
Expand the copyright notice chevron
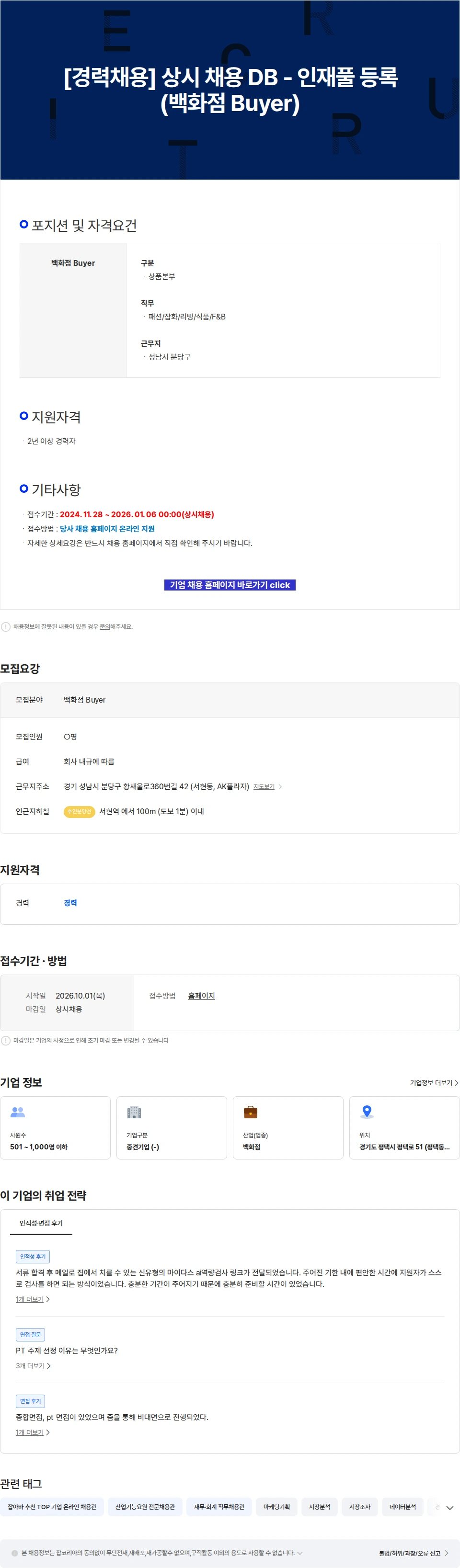300,1553
